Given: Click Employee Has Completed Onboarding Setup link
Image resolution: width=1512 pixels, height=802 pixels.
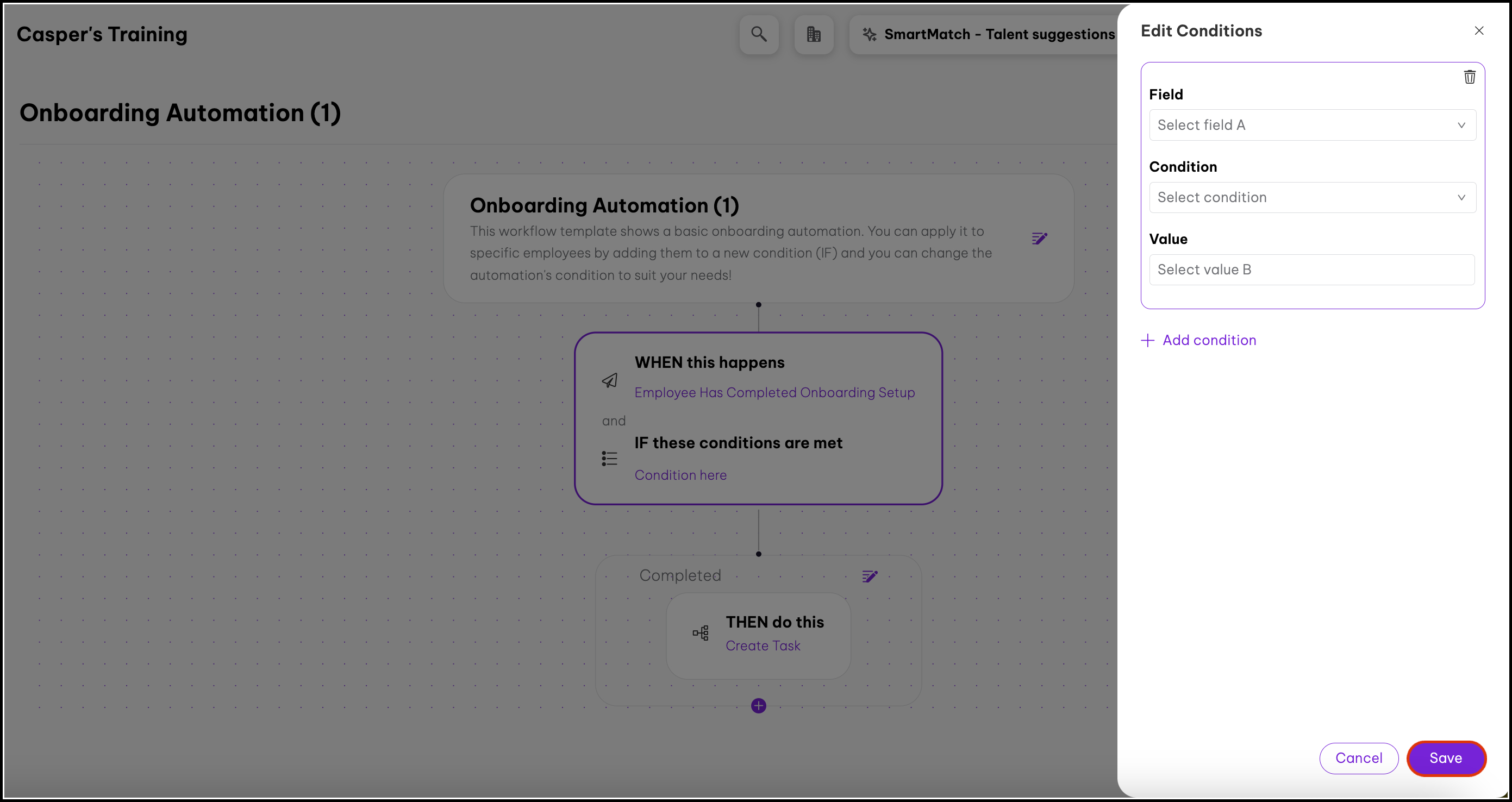Looking at the screenshot, I should [774, 392].
